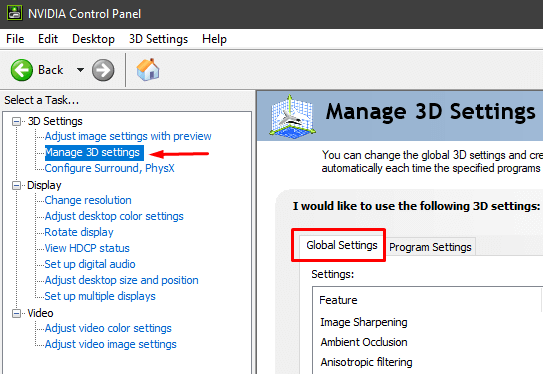This screenshot has width=543, height=374.
Task: Click the NVIDIA Control Panel title icon
Action: pos(15,13)
